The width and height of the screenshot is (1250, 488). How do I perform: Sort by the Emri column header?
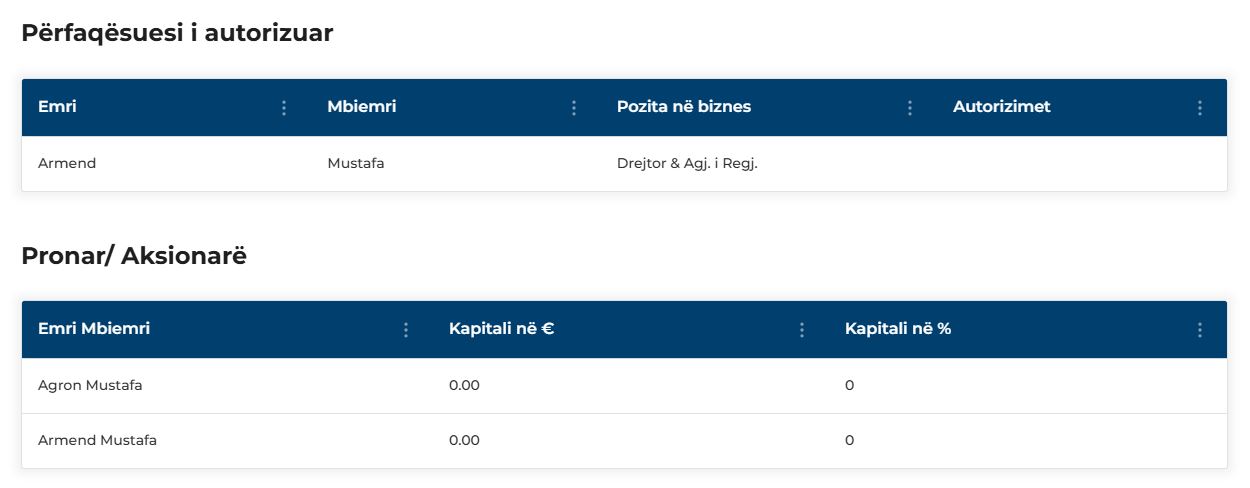point(57,107)
